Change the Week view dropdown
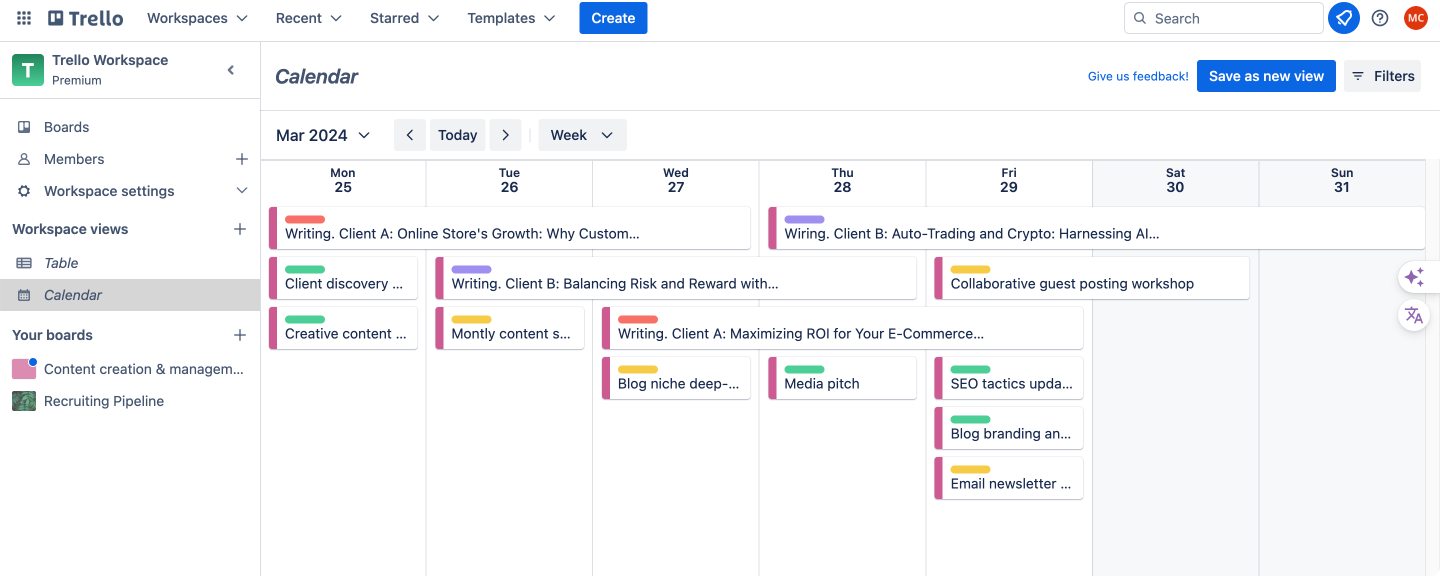Screen dimensions: 1440x576 pyautogui.click(x=582, y=135)
